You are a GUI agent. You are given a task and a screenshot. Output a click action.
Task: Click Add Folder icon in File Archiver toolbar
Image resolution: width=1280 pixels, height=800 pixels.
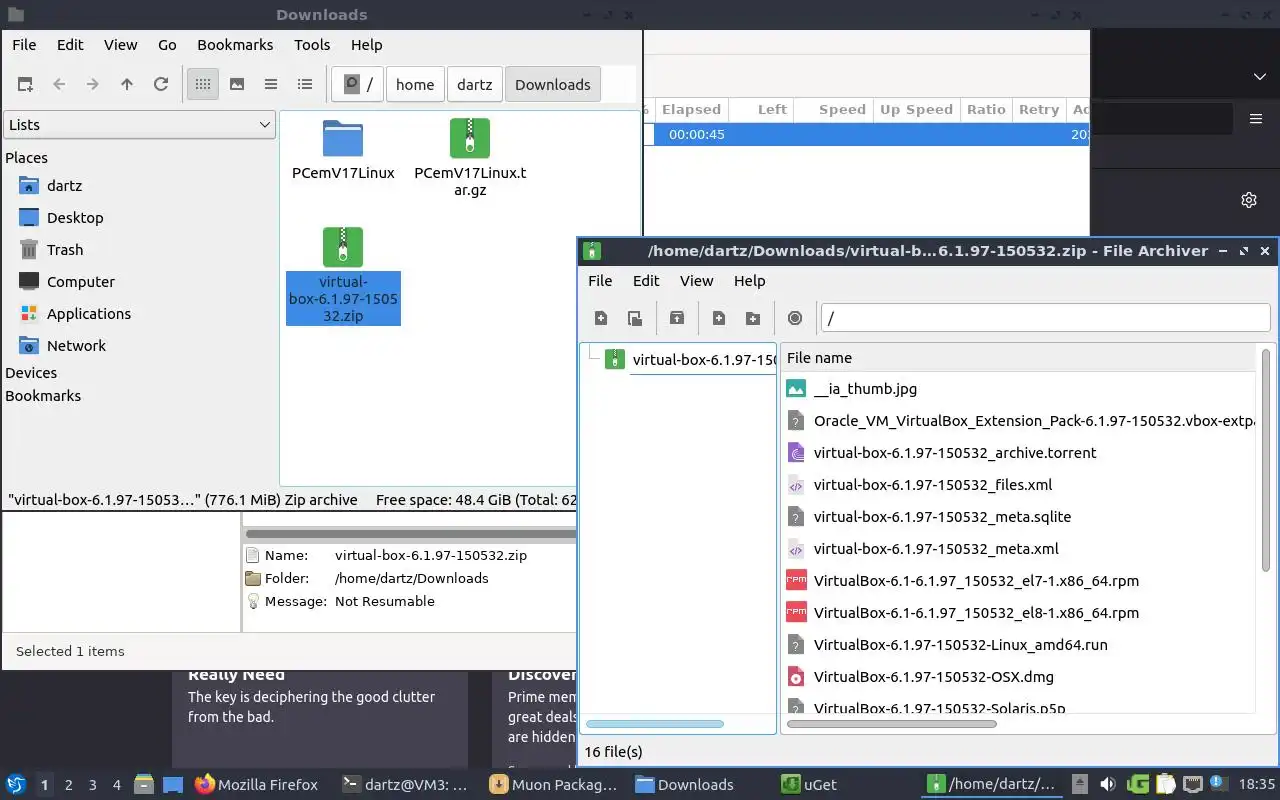tap(753, 318)
